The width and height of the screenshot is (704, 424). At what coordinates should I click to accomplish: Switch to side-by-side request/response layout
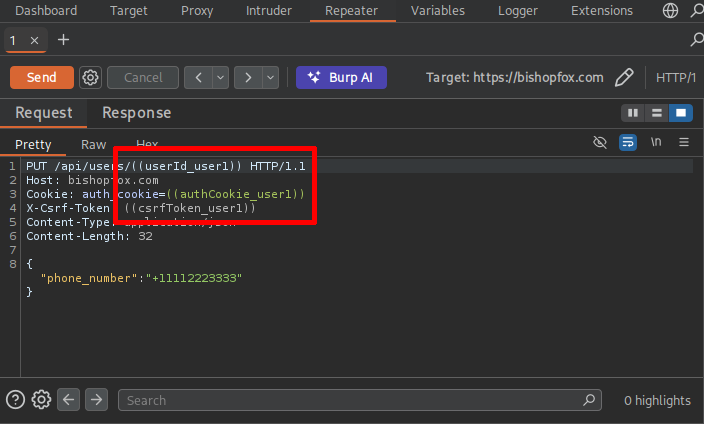632,113
